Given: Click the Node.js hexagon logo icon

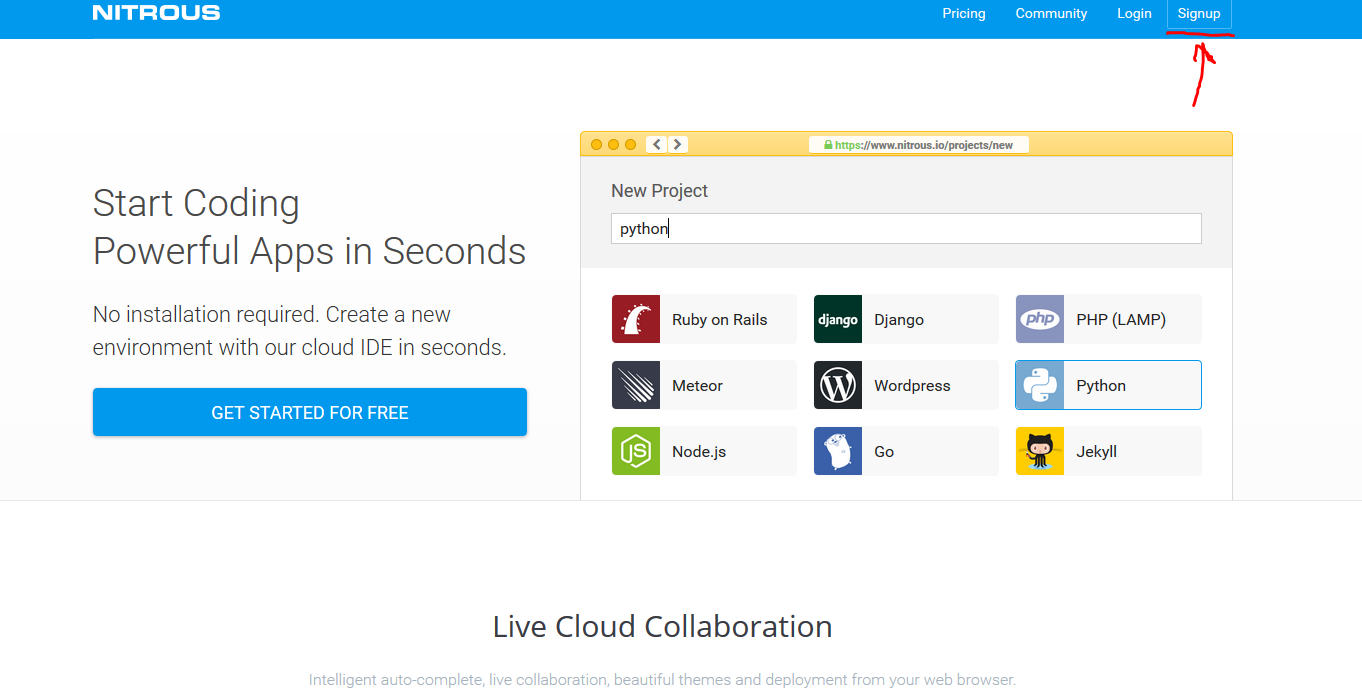Looking at the screenshot, I should point(636,451).
